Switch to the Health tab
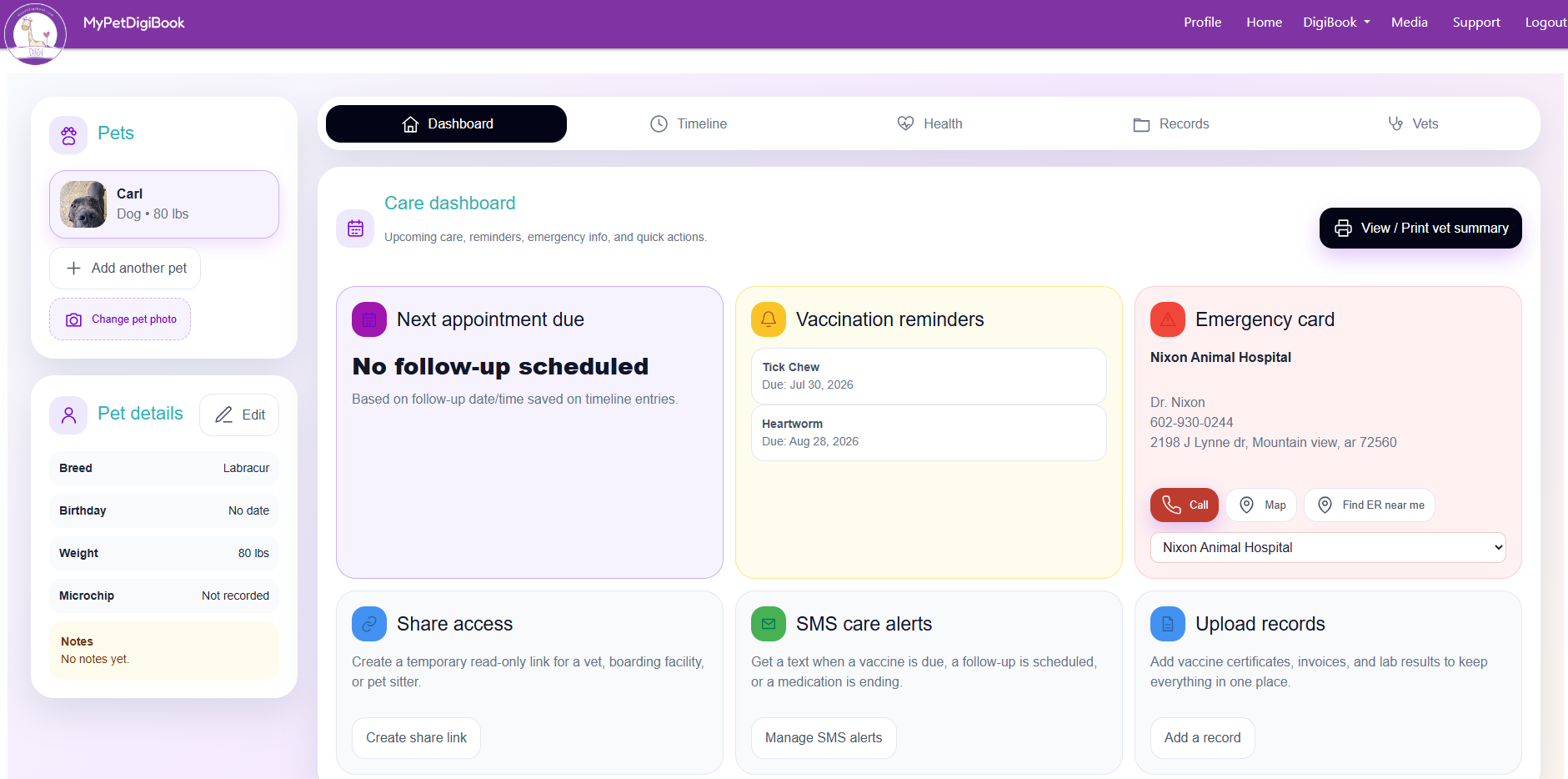The width and height of the screenshot is (1568, 779). point(929,124)
